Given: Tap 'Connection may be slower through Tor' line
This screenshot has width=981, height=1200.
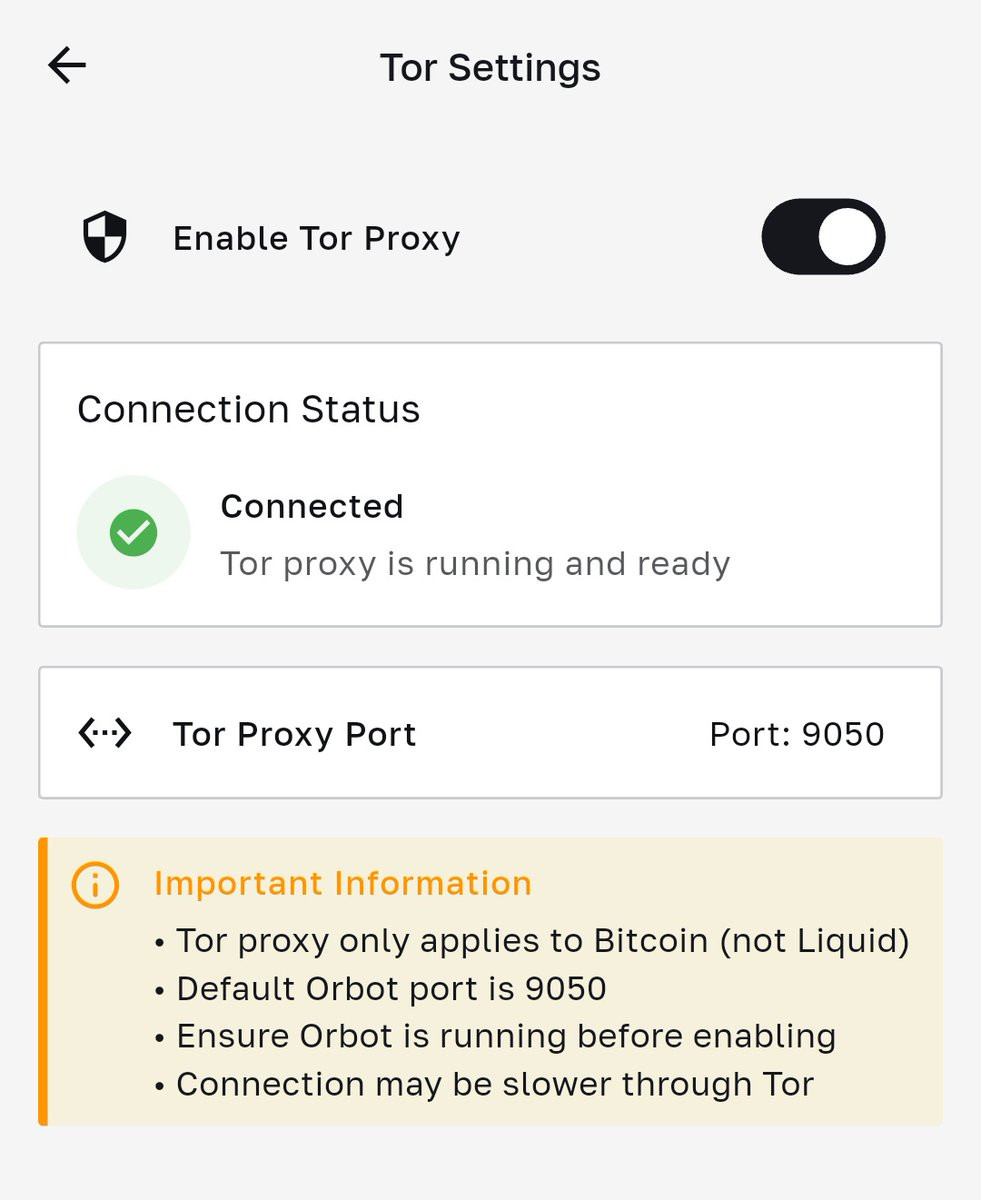Looking at the screenshot, I should pyautogui.click(x=495, y=1084).
